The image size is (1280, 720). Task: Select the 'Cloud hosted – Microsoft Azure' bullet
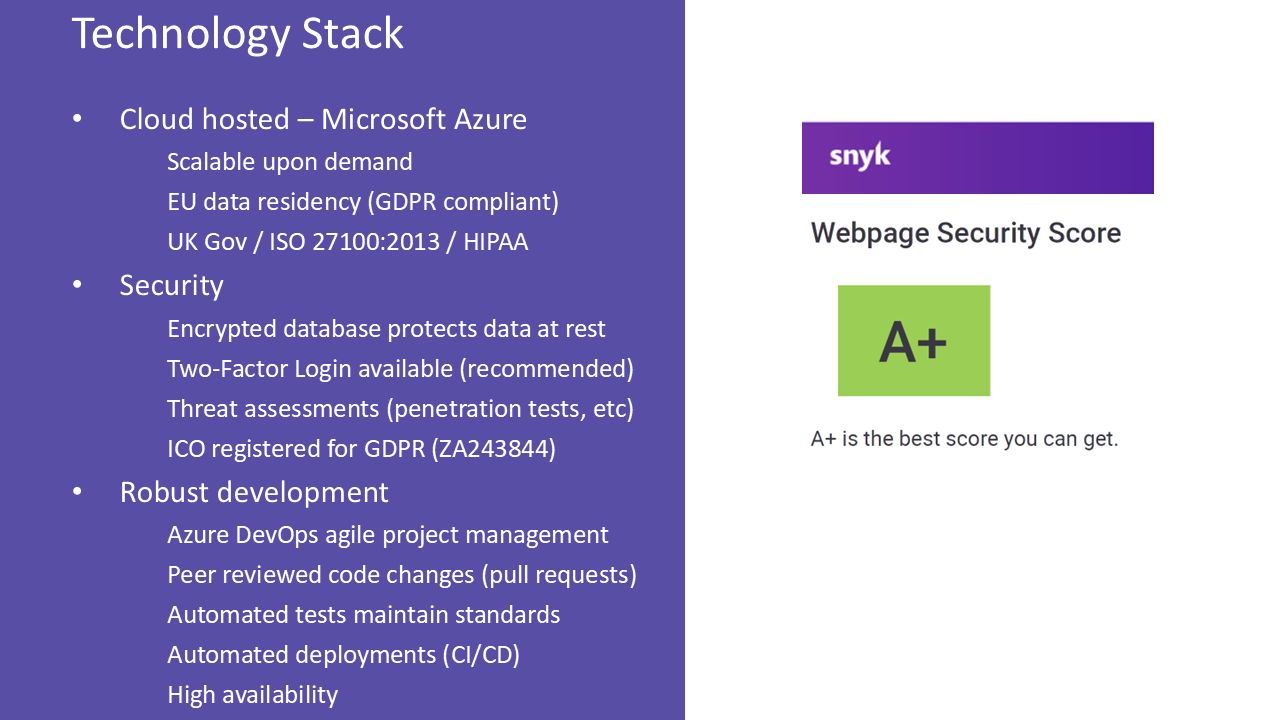[x=323, y=119]
